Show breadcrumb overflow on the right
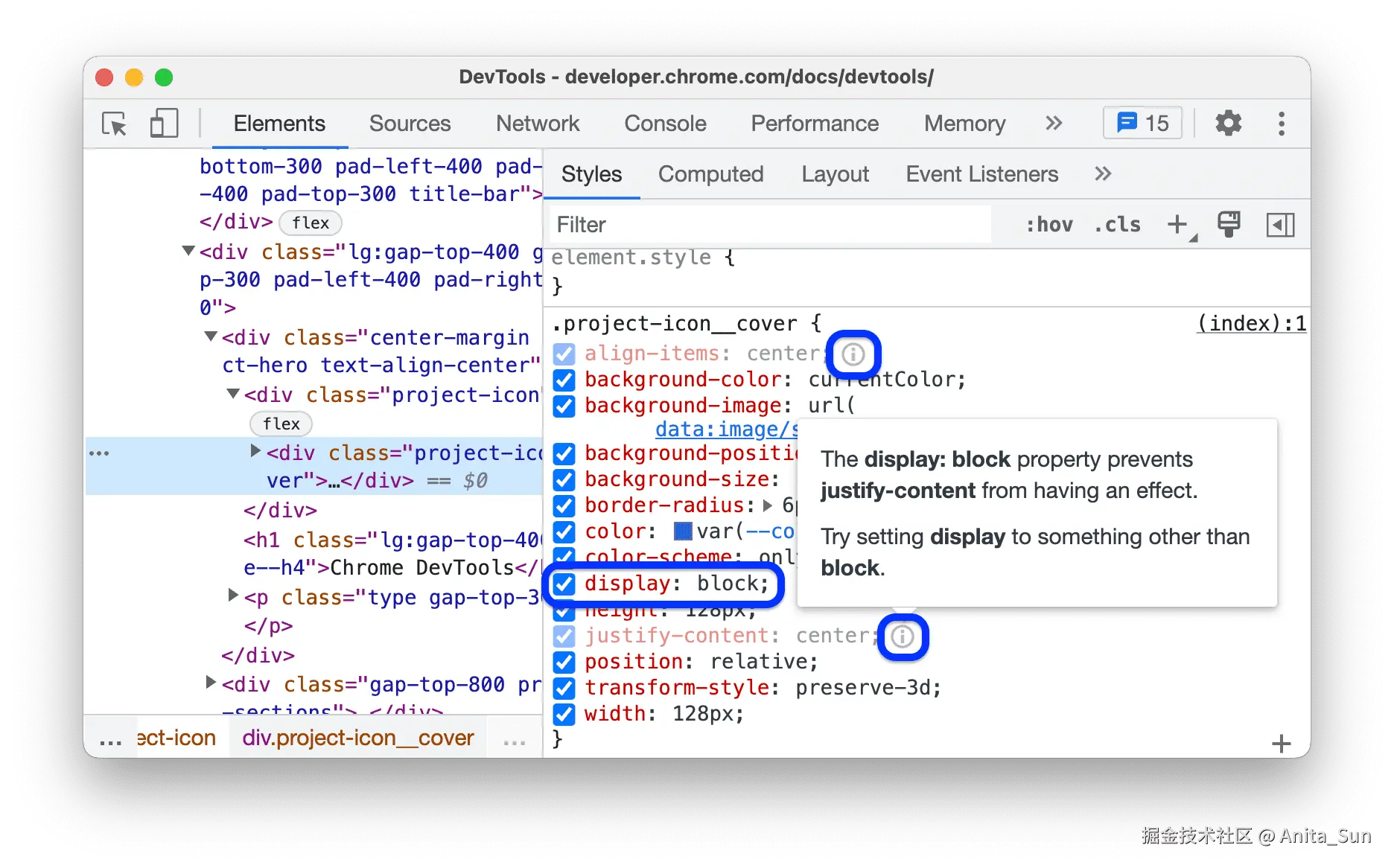This screenshot has width=1394, height=868. (515, 741)
